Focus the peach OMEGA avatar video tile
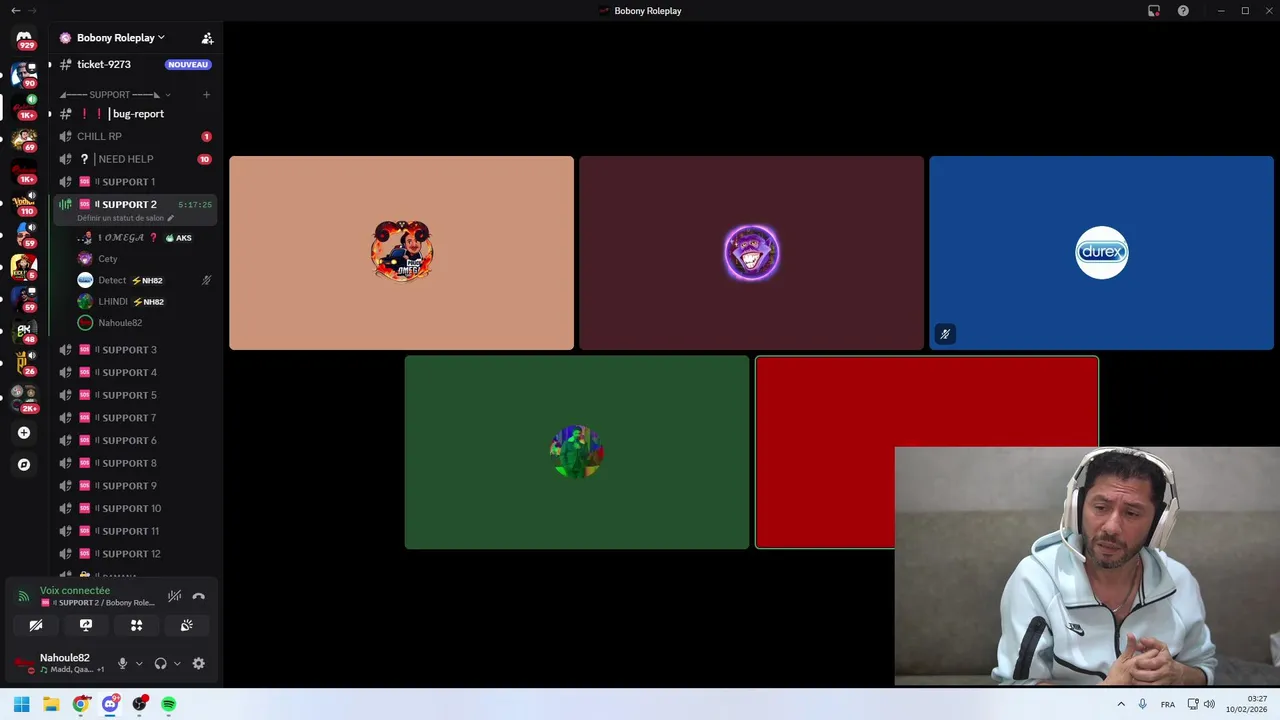 pos(401,253)
